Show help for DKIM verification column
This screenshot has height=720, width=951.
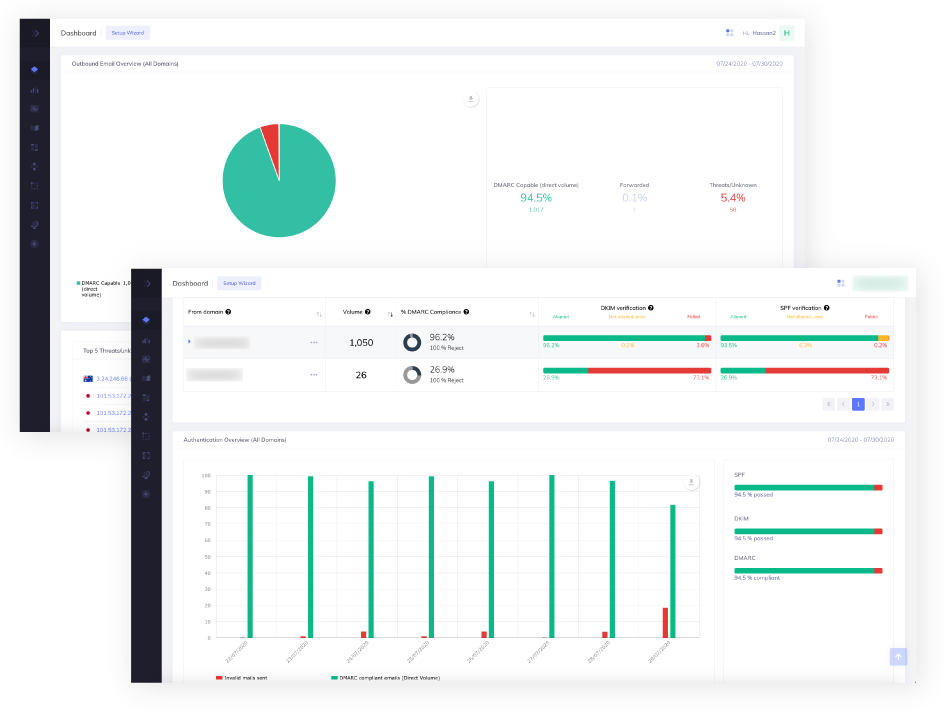point(651,308)
